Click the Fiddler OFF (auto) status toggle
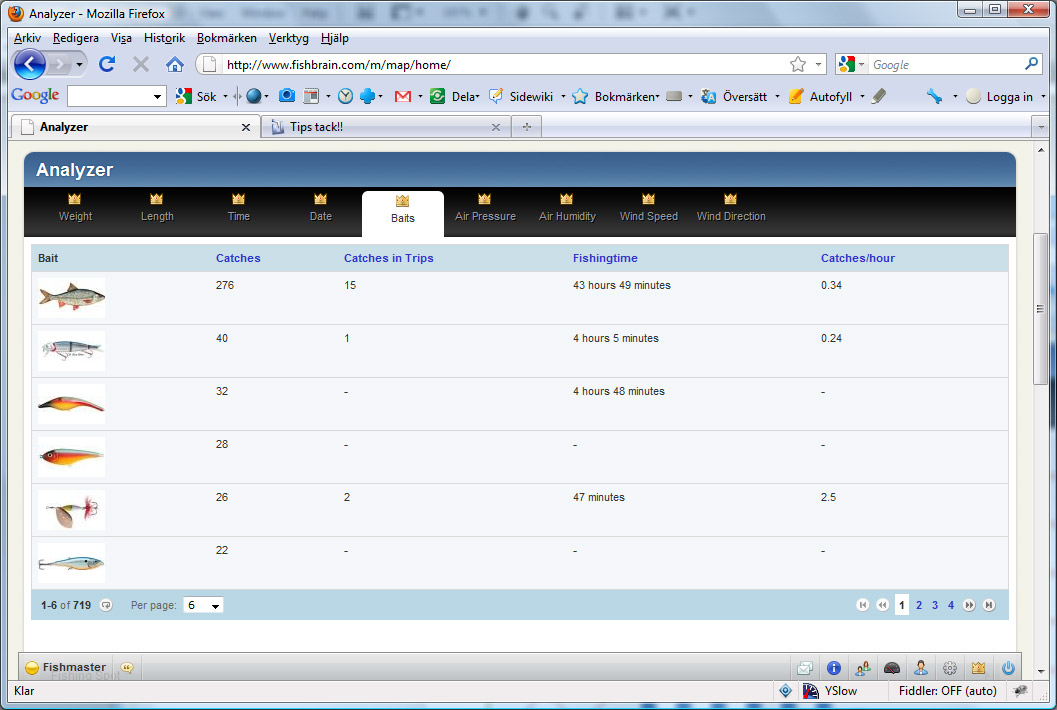1057x710 pixels. (x=947, y=691)
